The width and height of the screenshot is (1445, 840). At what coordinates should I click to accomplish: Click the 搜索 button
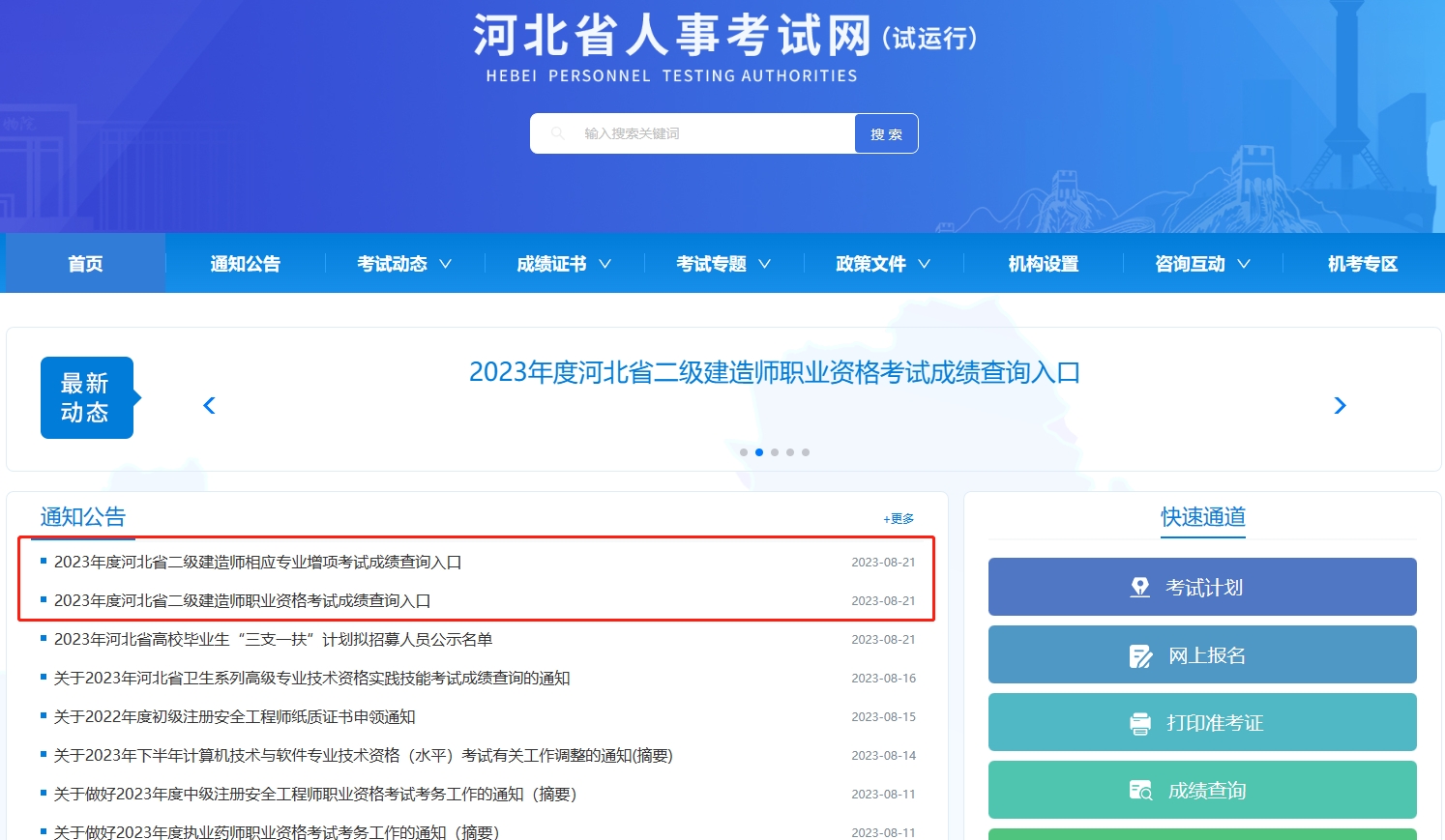(x=886, y=133)
